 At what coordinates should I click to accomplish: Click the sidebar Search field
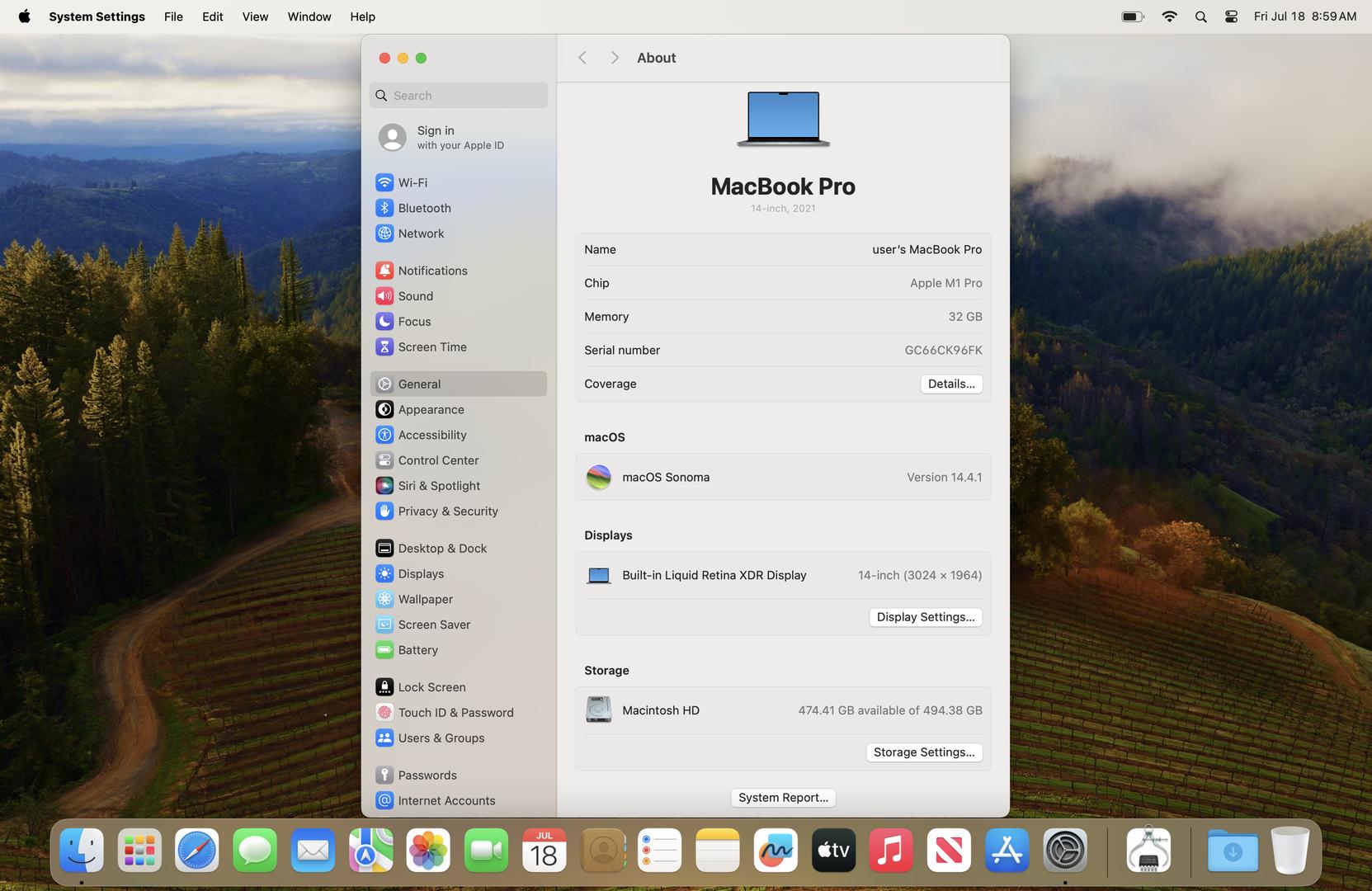(458, 96)
